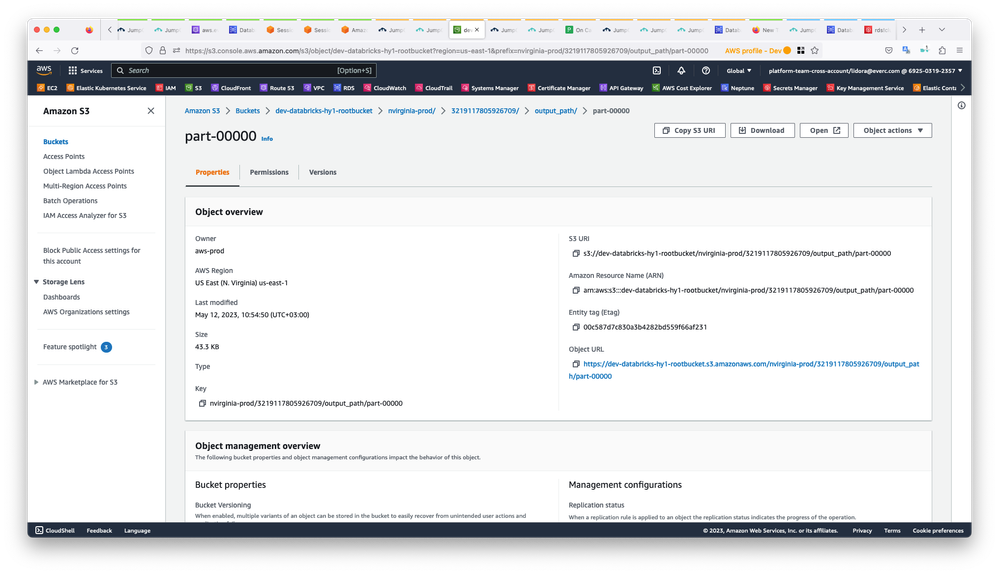
Task: Copy the Object URL via its copy icon
Action: click(x=574, y=365)
